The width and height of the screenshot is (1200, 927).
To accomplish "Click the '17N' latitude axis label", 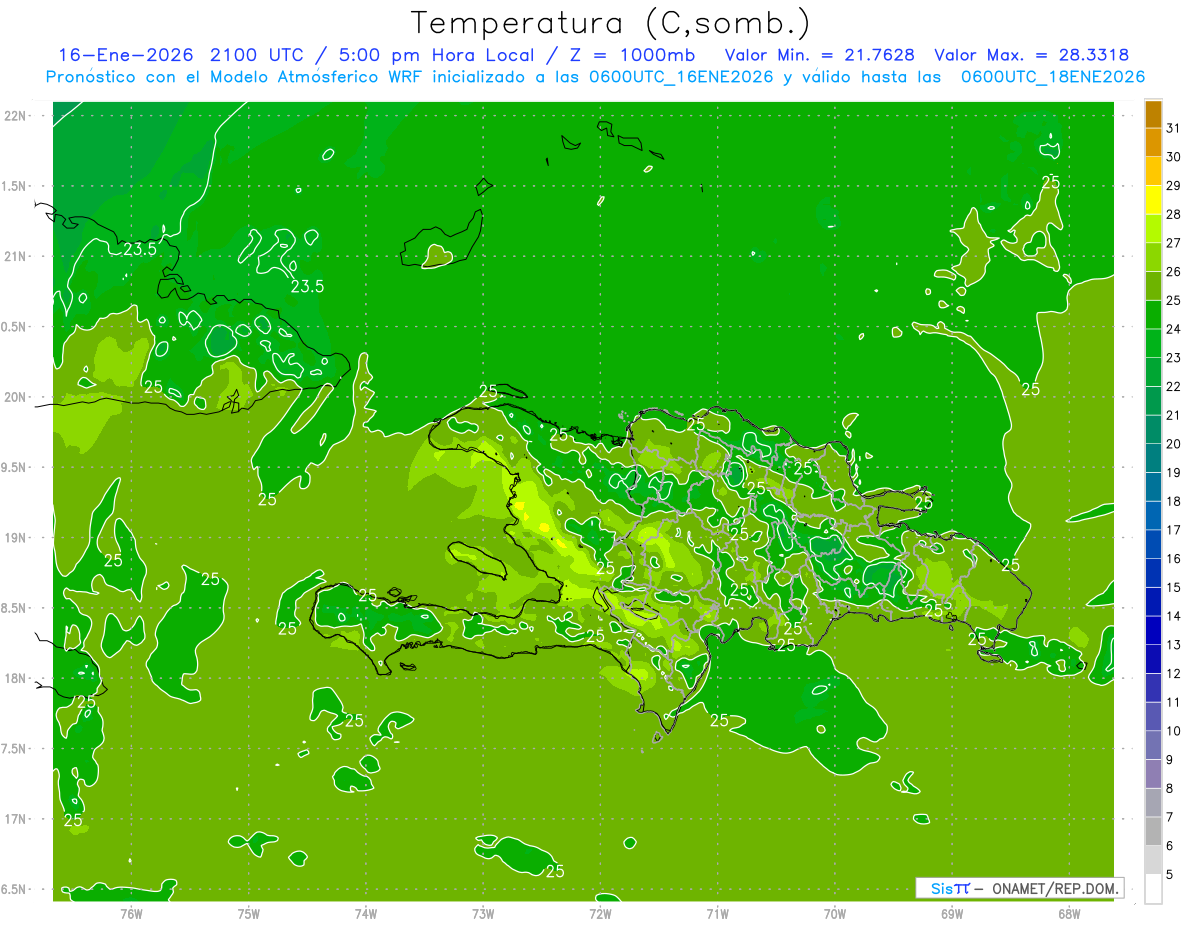I will [17, 819].
